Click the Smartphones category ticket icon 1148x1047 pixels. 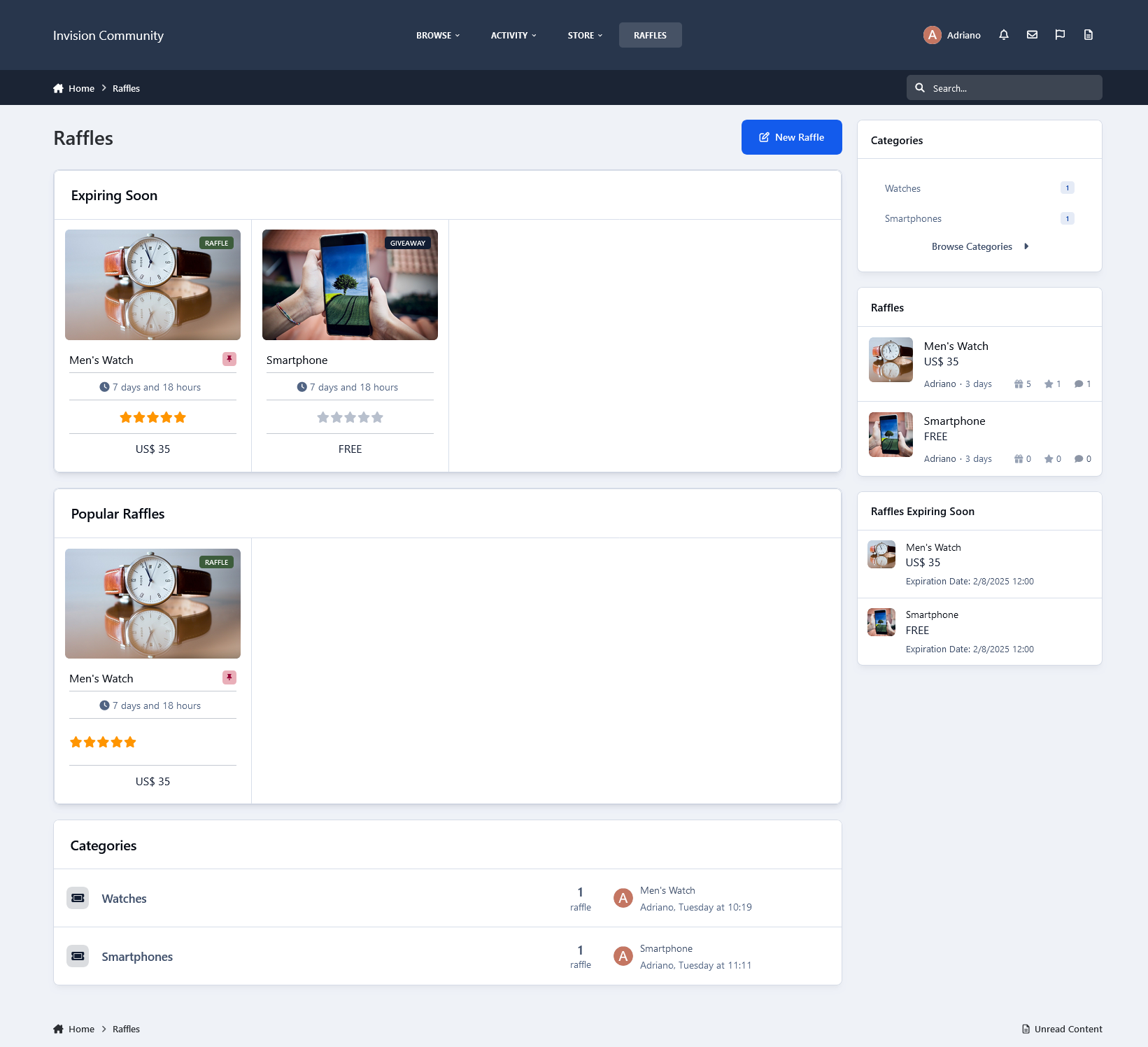tap(78, 956)
